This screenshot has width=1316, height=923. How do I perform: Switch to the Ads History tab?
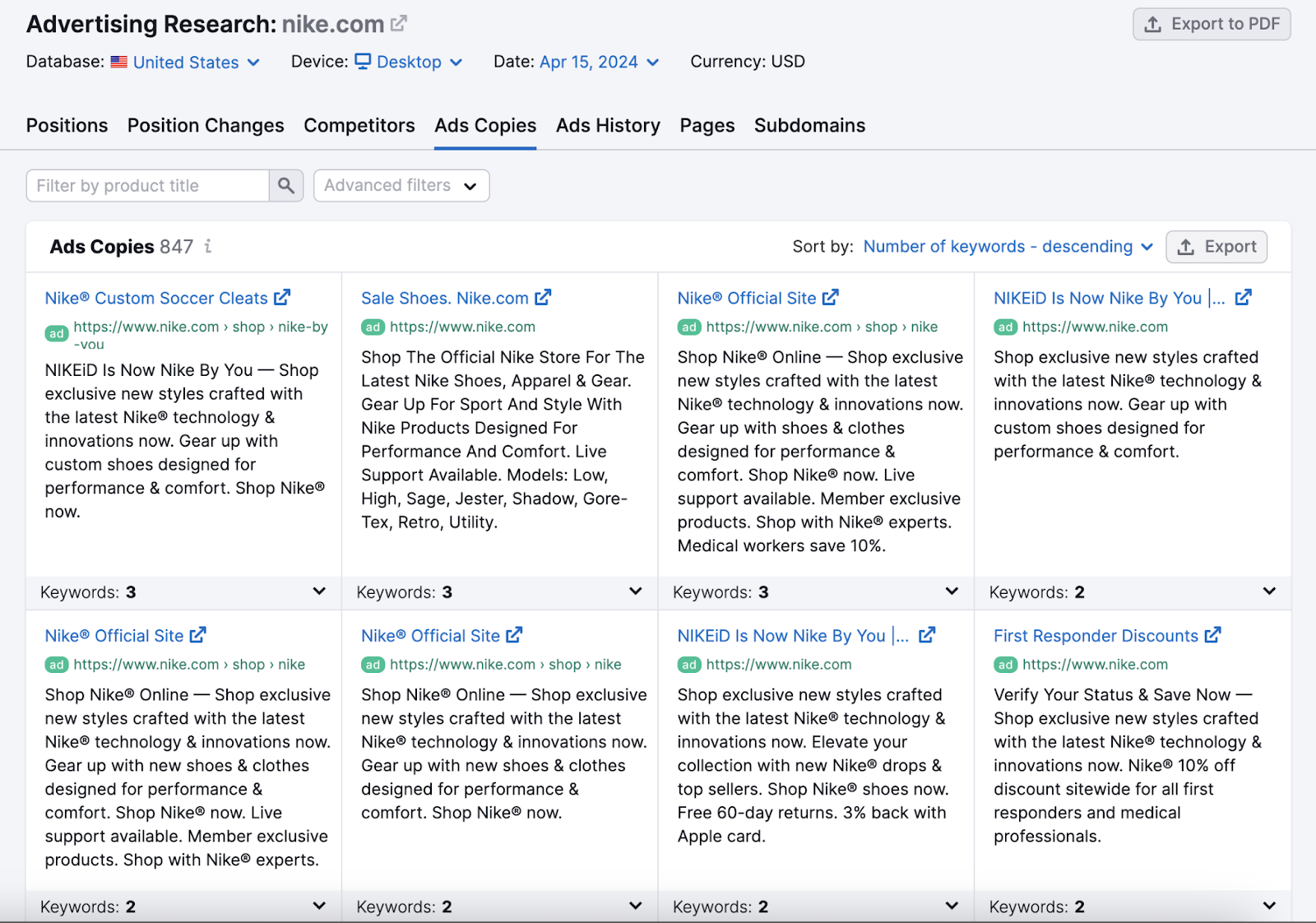click(x=607, y=125)
